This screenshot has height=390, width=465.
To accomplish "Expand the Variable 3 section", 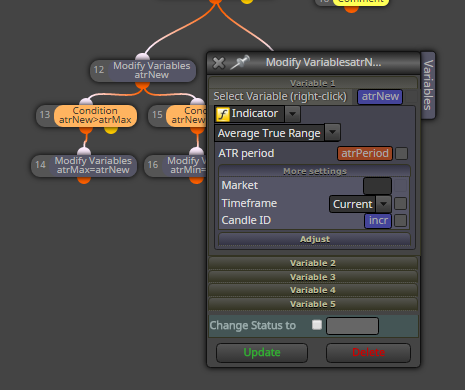I will tap(313, 277).
